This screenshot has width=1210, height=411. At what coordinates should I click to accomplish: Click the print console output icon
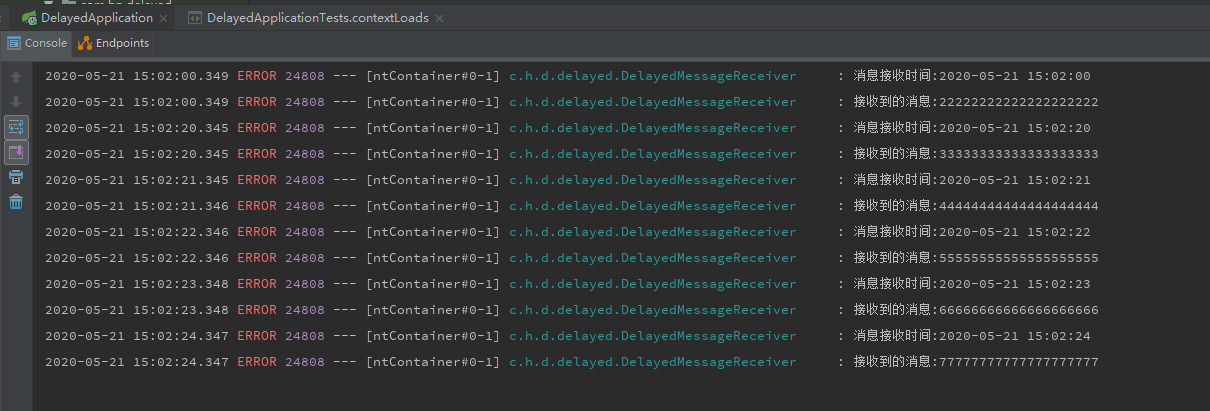16,177
